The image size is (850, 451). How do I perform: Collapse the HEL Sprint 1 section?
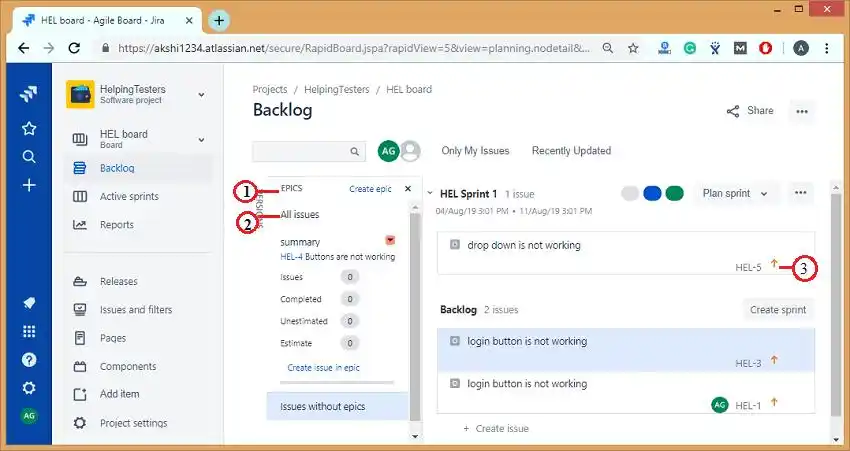point(430,194)
